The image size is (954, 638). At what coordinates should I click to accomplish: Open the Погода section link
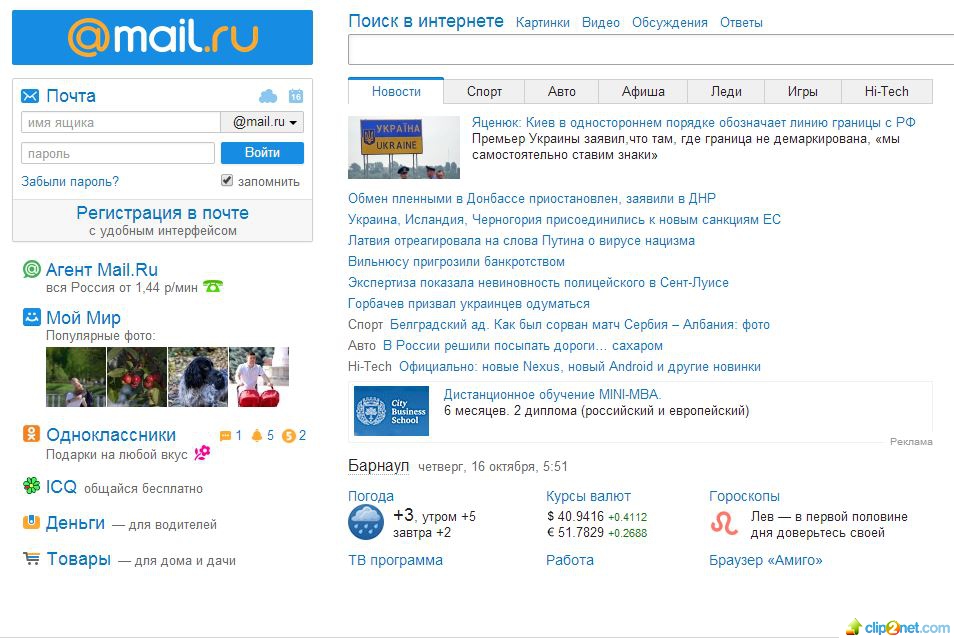371,496
